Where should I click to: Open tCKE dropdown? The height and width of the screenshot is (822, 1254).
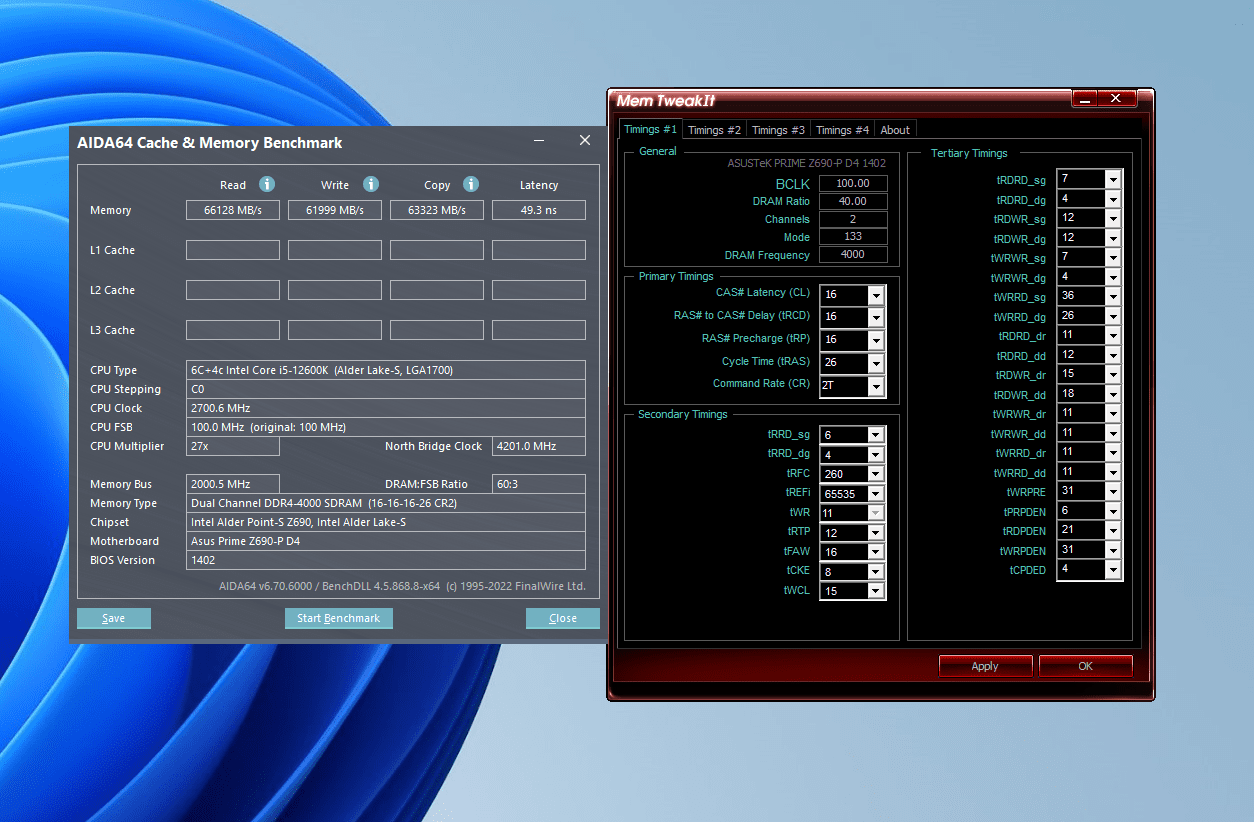[x=876, y=572]
